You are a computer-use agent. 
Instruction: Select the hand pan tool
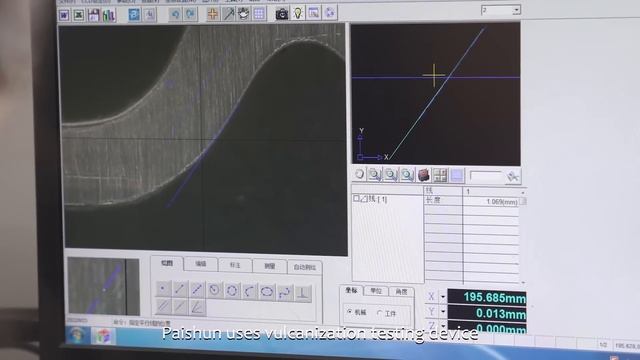(x=243, y=13)
